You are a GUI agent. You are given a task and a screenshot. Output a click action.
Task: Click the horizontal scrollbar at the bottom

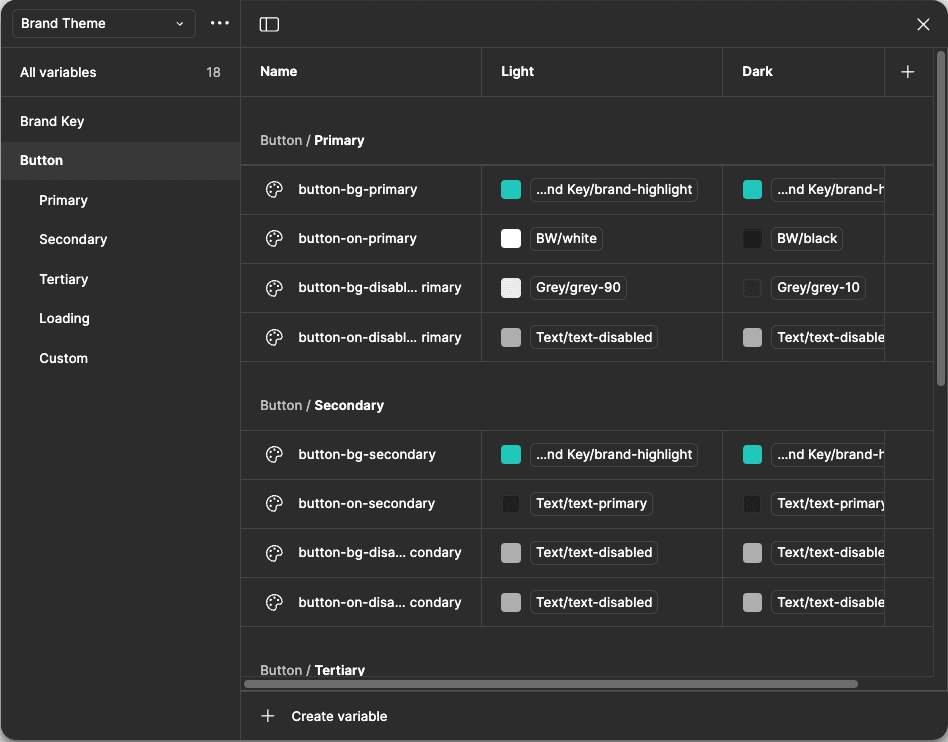coord(550,684)
